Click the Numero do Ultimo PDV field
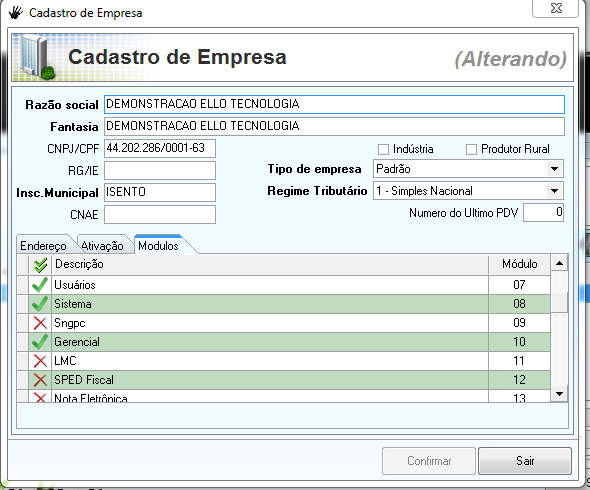Image resolution: width=590 pixels, height=490 pixels. pos(543,213)
